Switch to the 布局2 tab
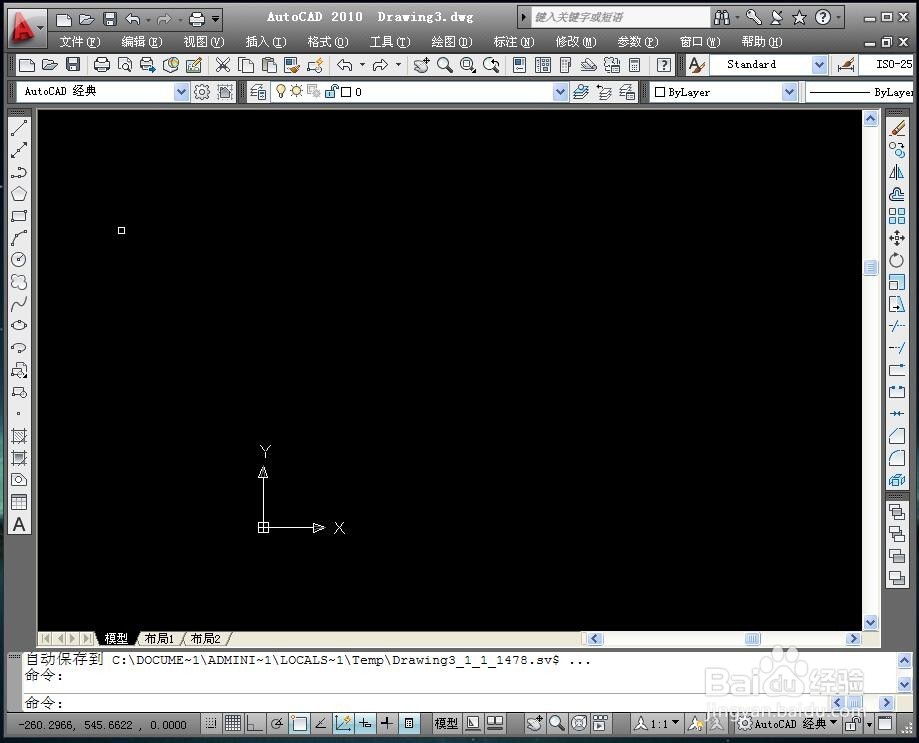This screenshot has height=743, width=919. click(x=205, y=638)
